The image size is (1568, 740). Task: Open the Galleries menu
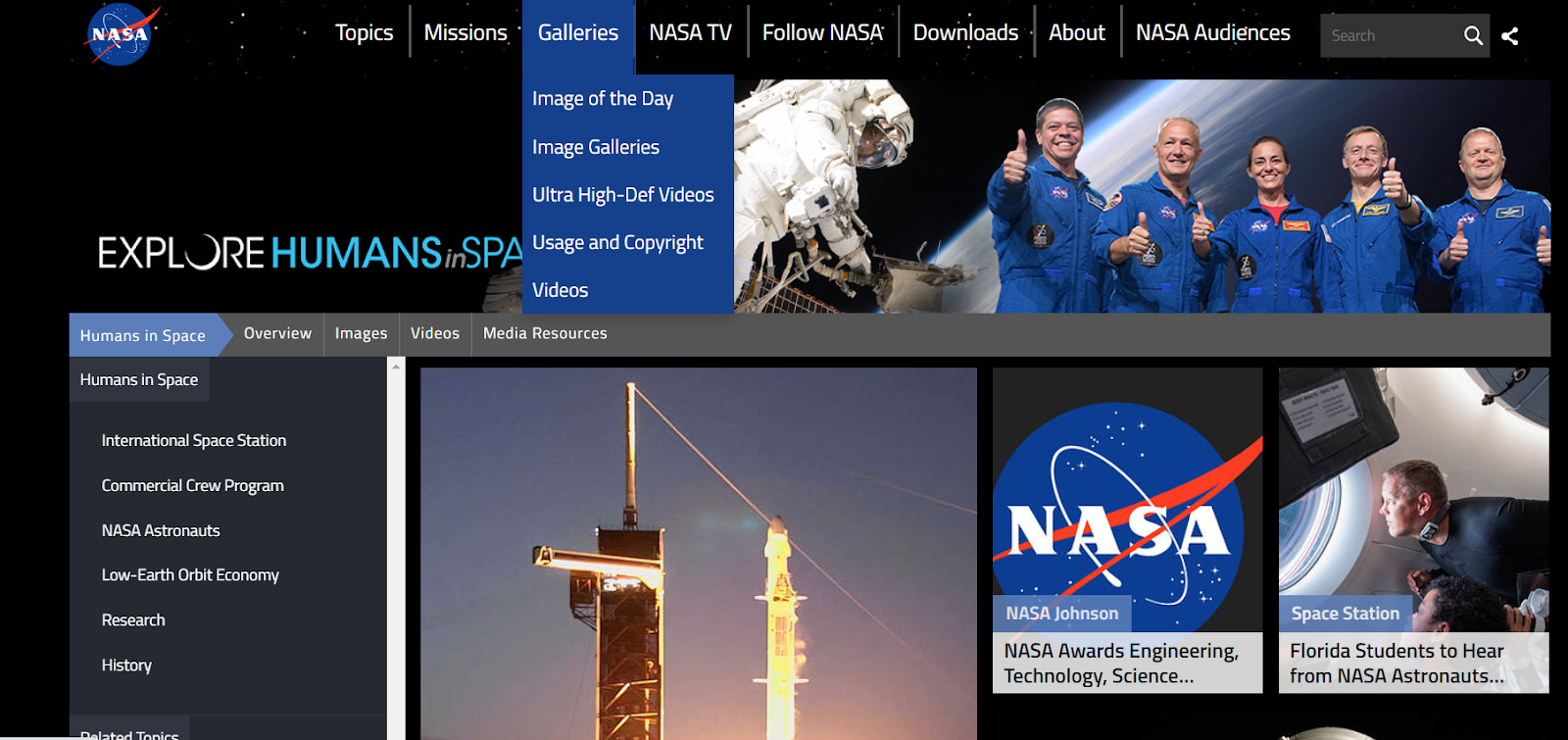[578, 32]
